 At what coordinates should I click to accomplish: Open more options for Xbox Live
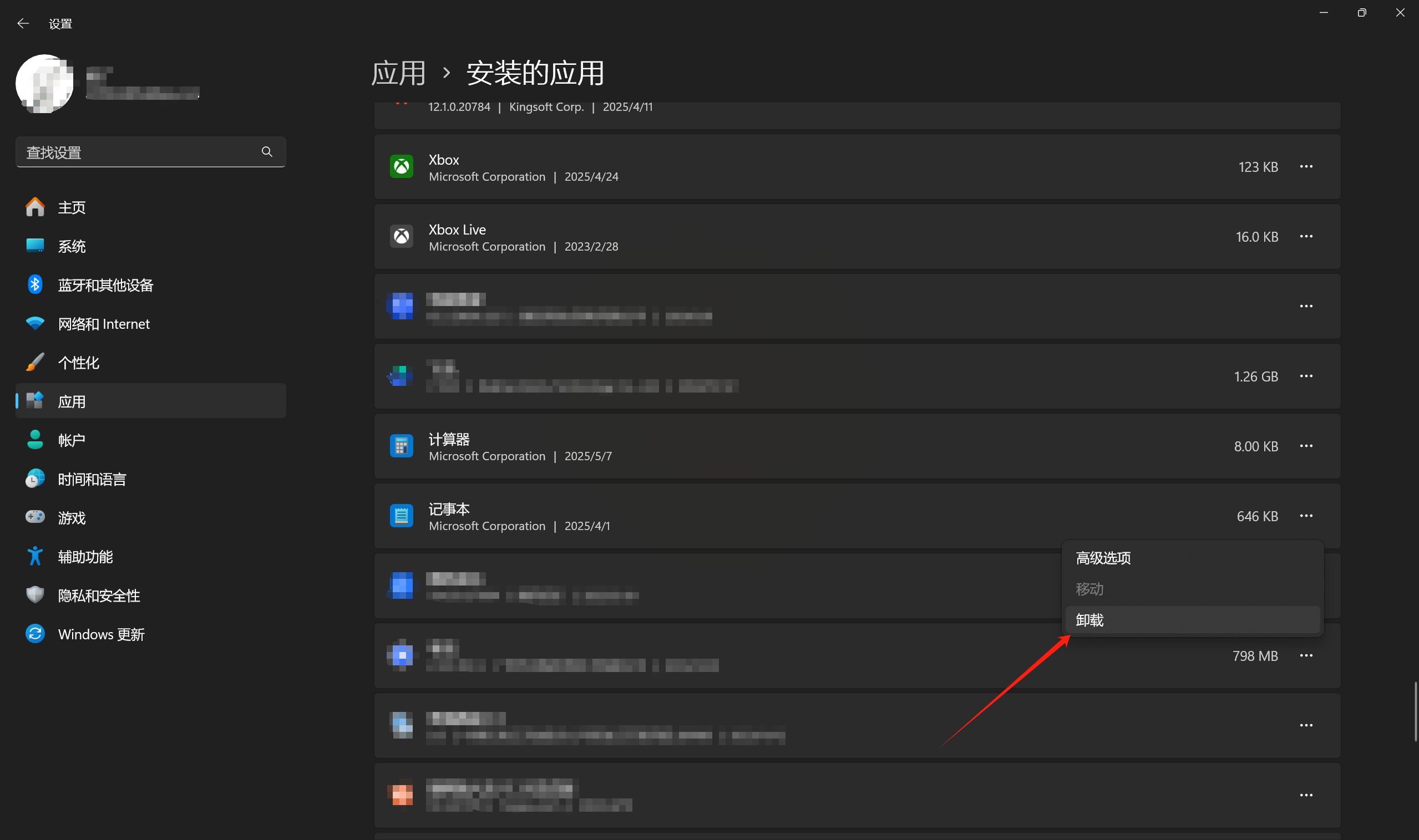[1306, 236]
